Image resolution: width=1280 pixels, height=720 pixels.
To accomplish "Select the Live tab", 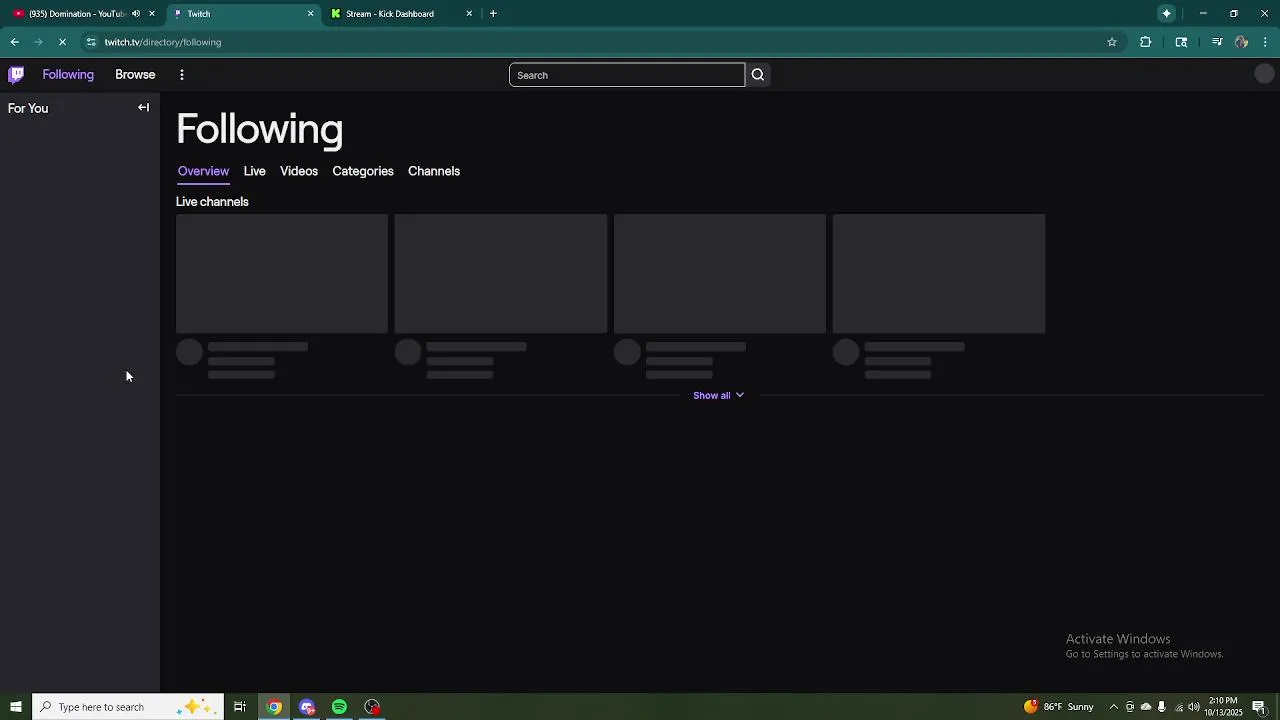I will point(254,171).
